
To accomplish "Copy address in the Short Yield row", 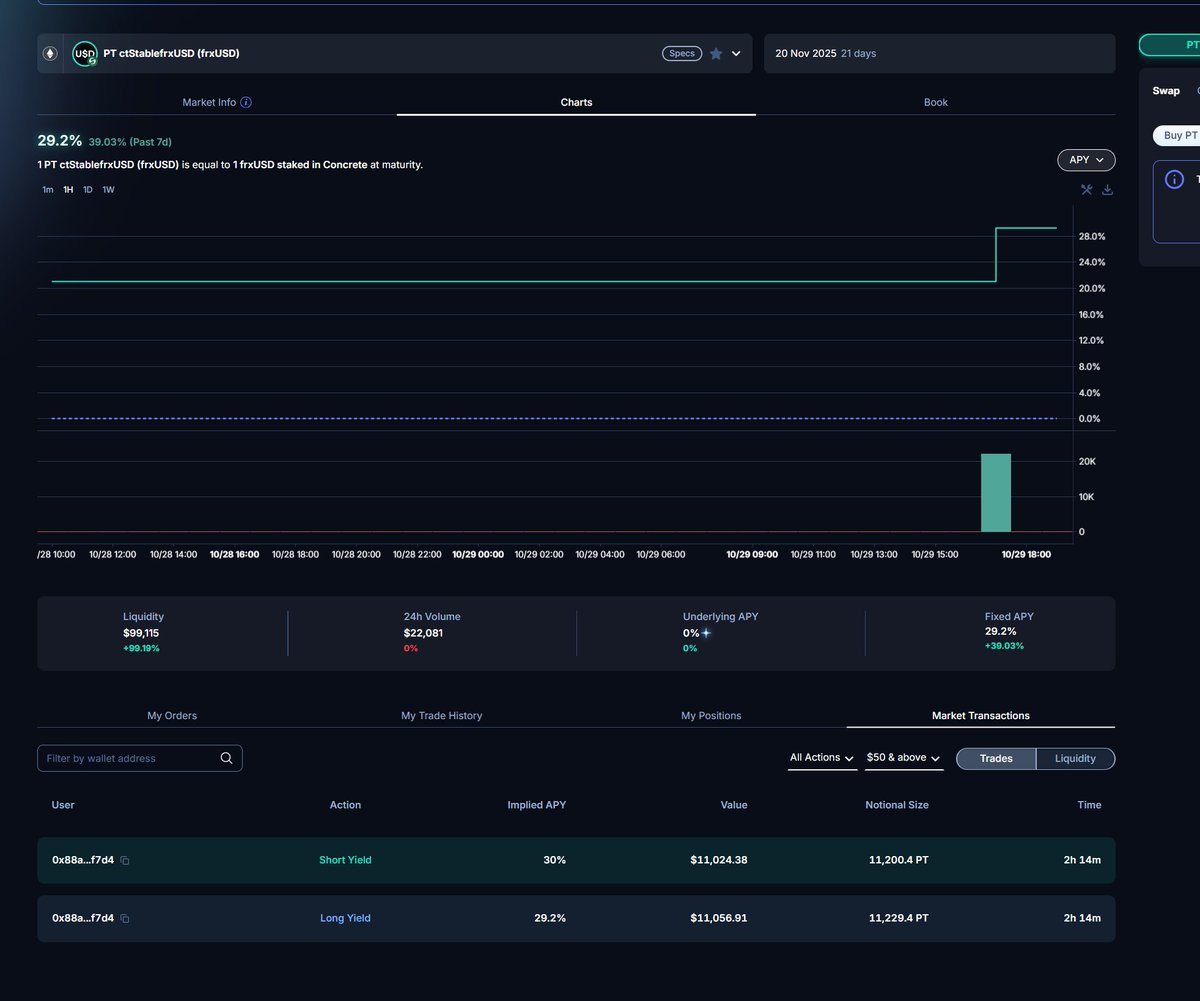I will [x=125, y=861].
